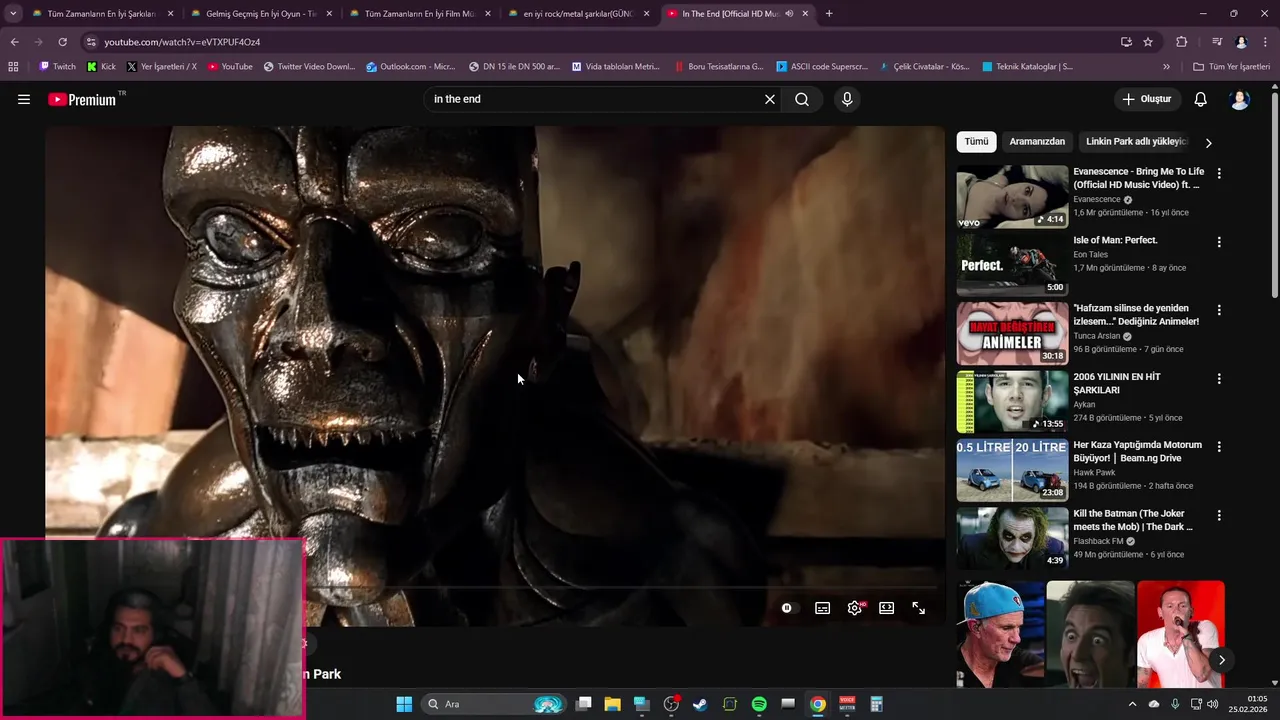Open the Twitch bookmark
This screenshot has width=1280, height=720.
click(57, 67)
